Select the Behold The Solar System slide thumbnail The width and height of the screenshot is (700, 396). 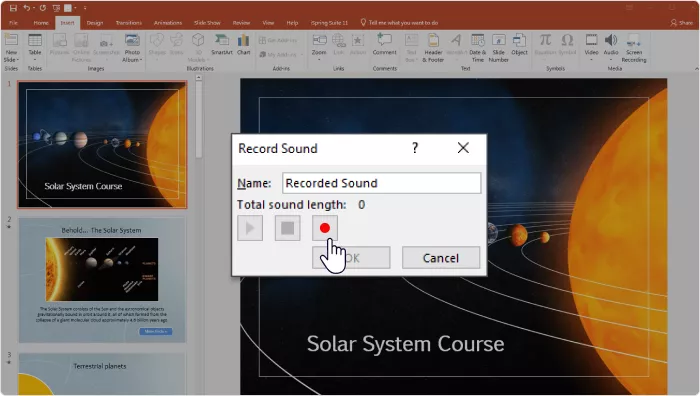[x=102, y=280]
